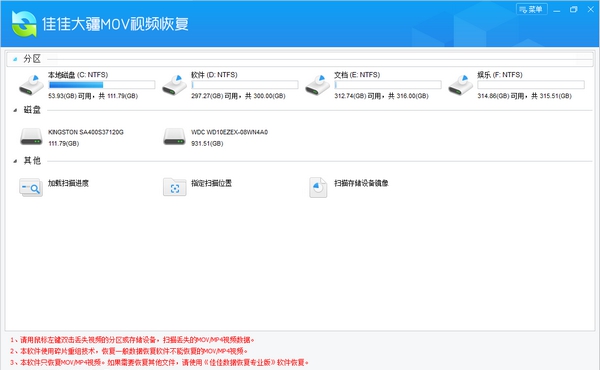Select the 文档 E: NTFS drive icon
Viewport: 600px width, 370px height.
point(318,85)
